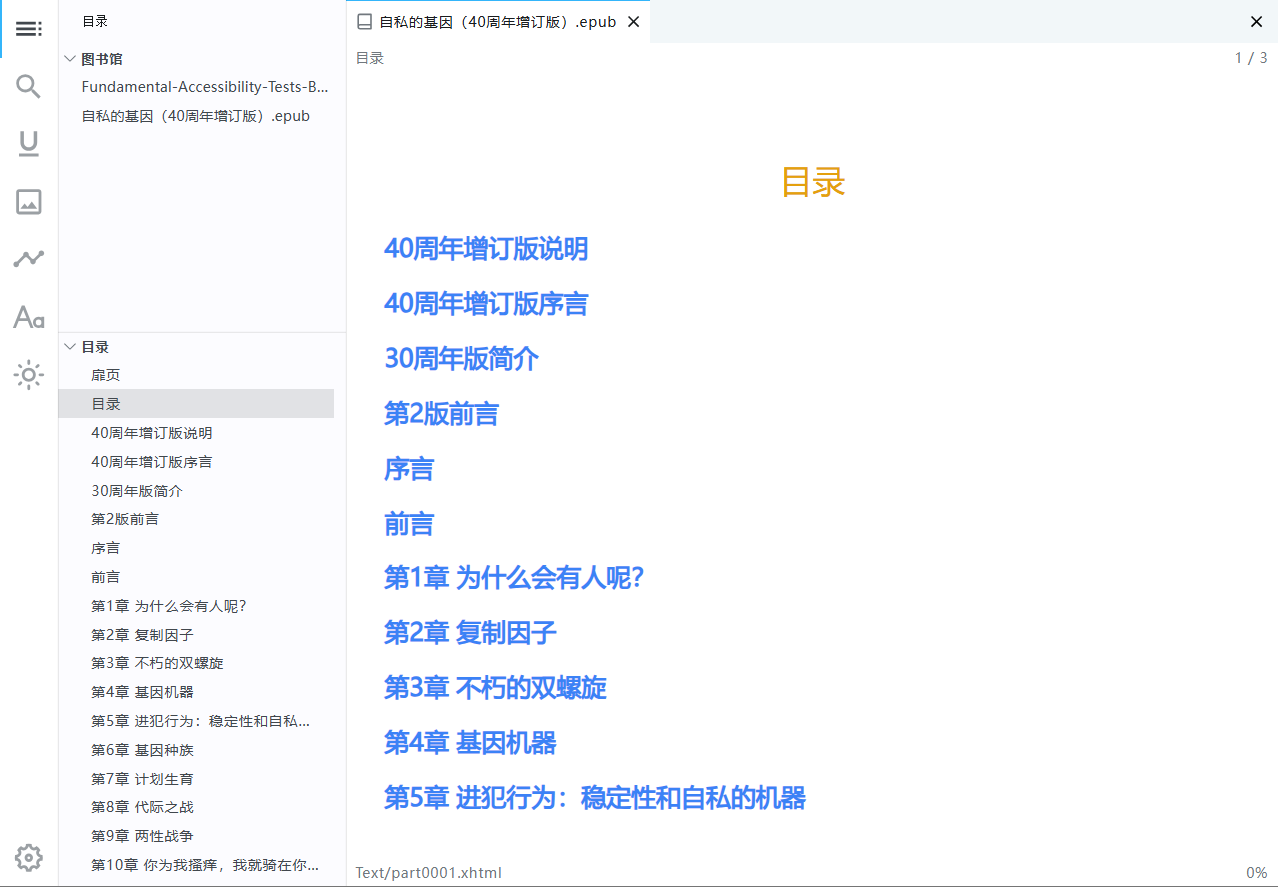
Task: Follow 第4章 基因机器 page link
Action: pyautogui.click(x=470, y=743)
